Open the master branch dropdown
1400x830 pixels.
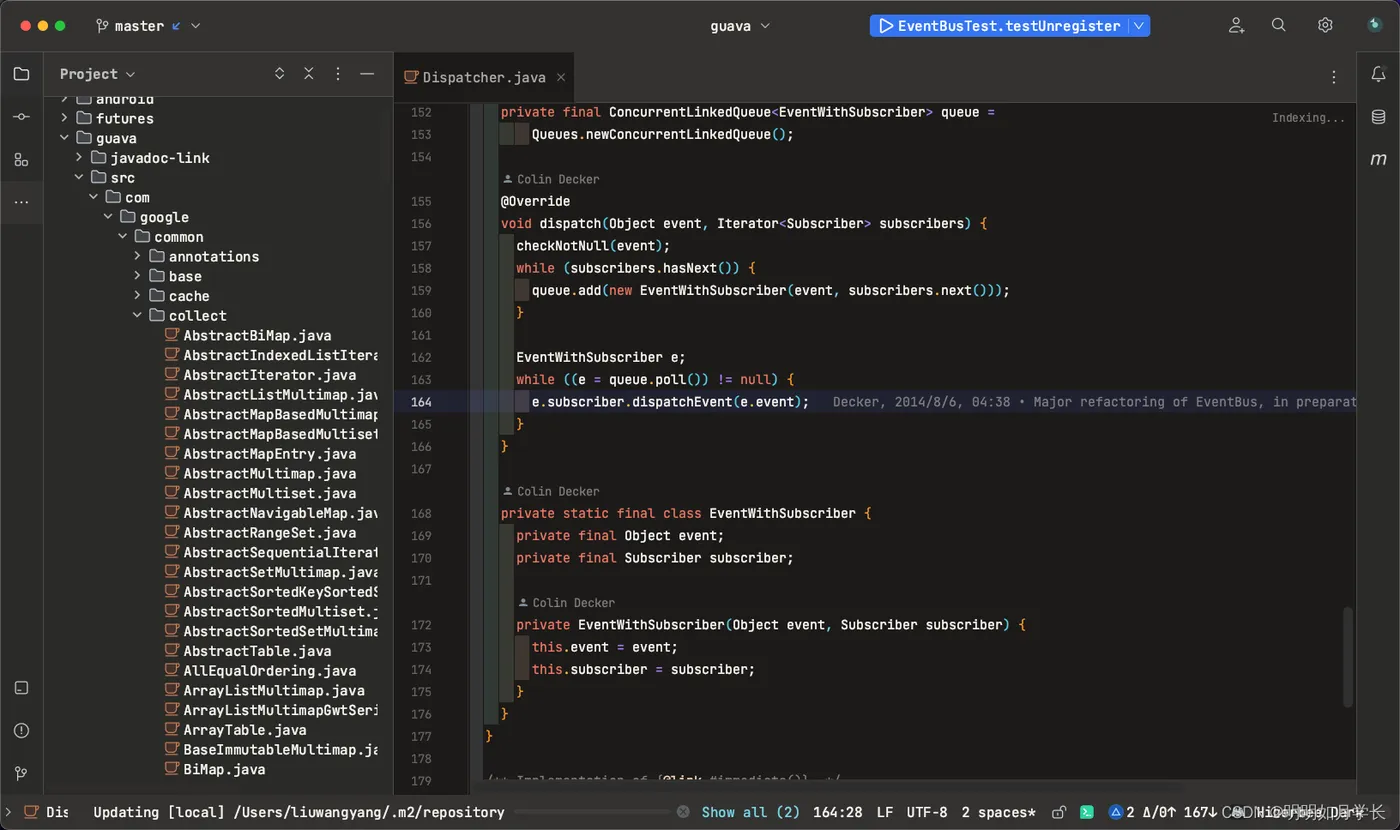pyautogui.click(x=148, y=26)
